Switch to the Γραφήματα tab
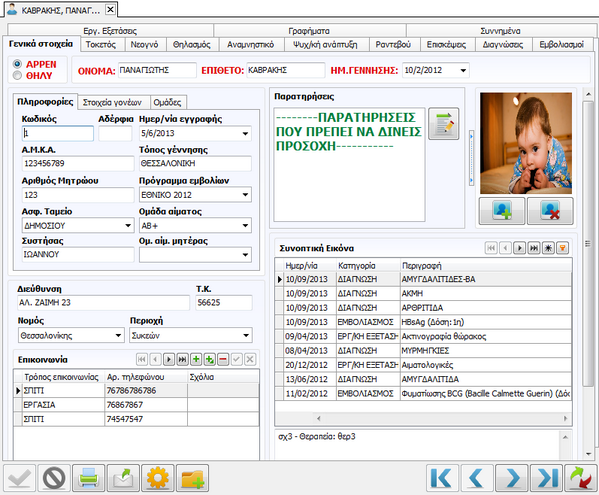Screen dimensions: 599x495 point(309,31)
